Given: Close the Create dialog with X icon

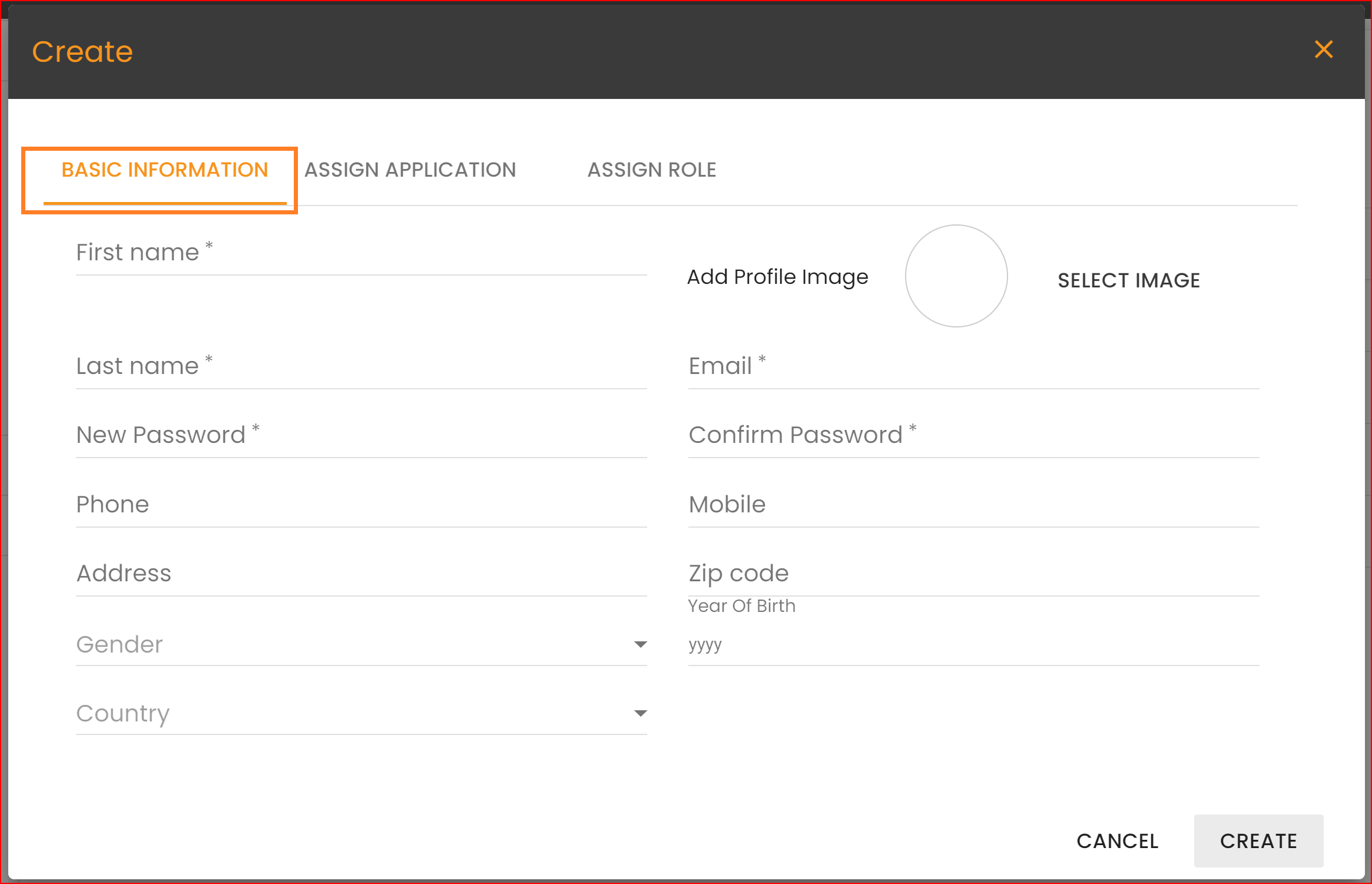Looking at the screenshot, I should tap(1323, 49).
